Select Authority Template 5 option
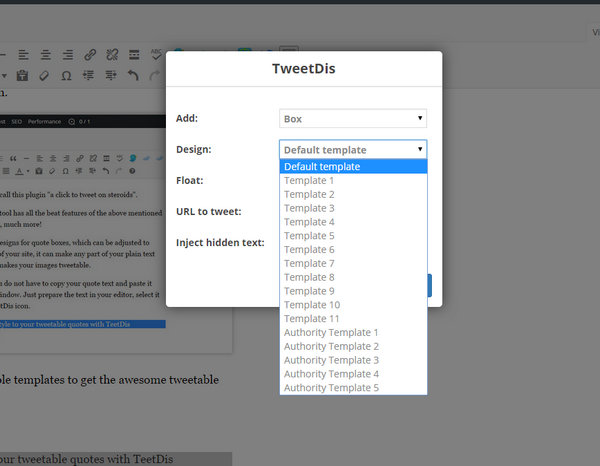Viewport: 600px width, 466px height. tap(353, 387)
